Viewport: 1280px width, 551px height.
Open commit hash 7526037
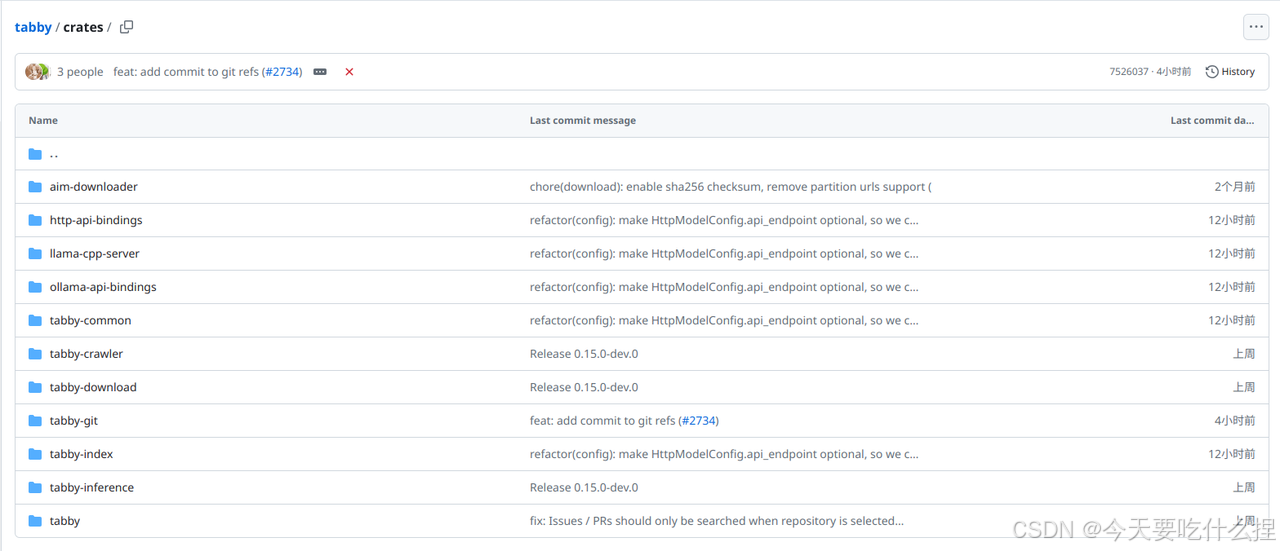1129,72
